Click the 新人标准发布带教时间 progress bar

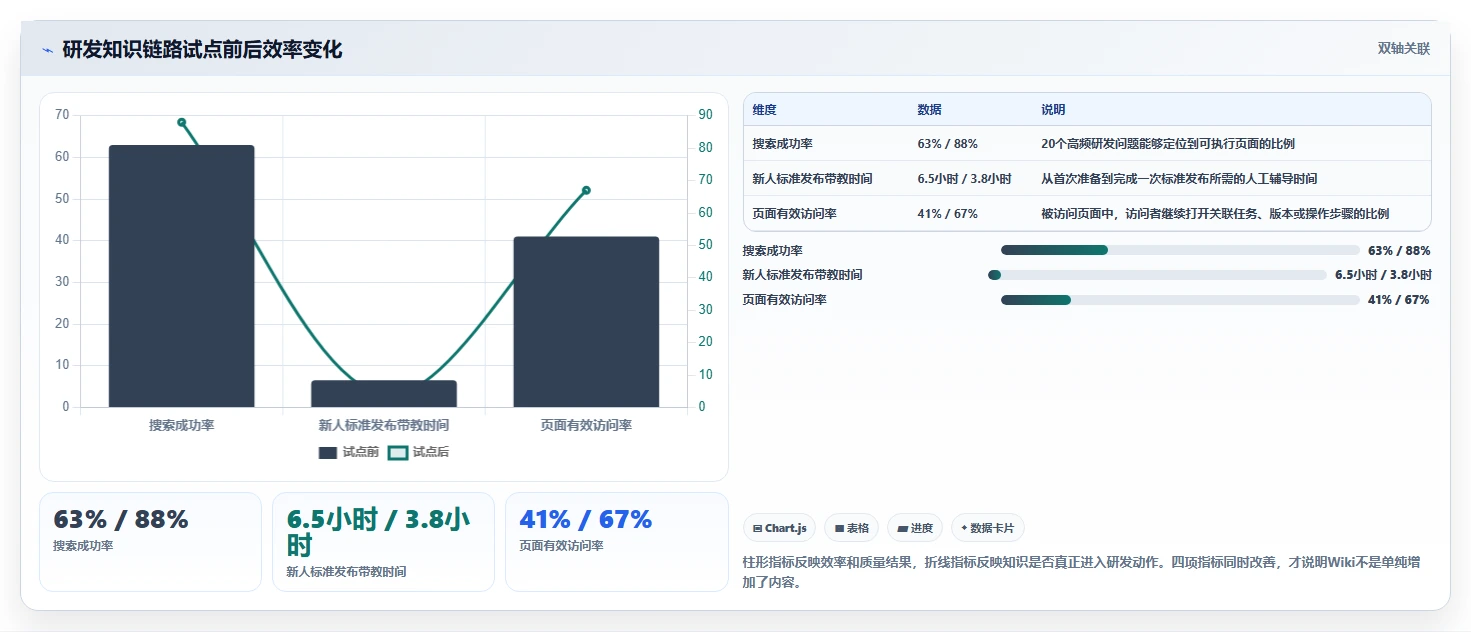point(1157,275)
